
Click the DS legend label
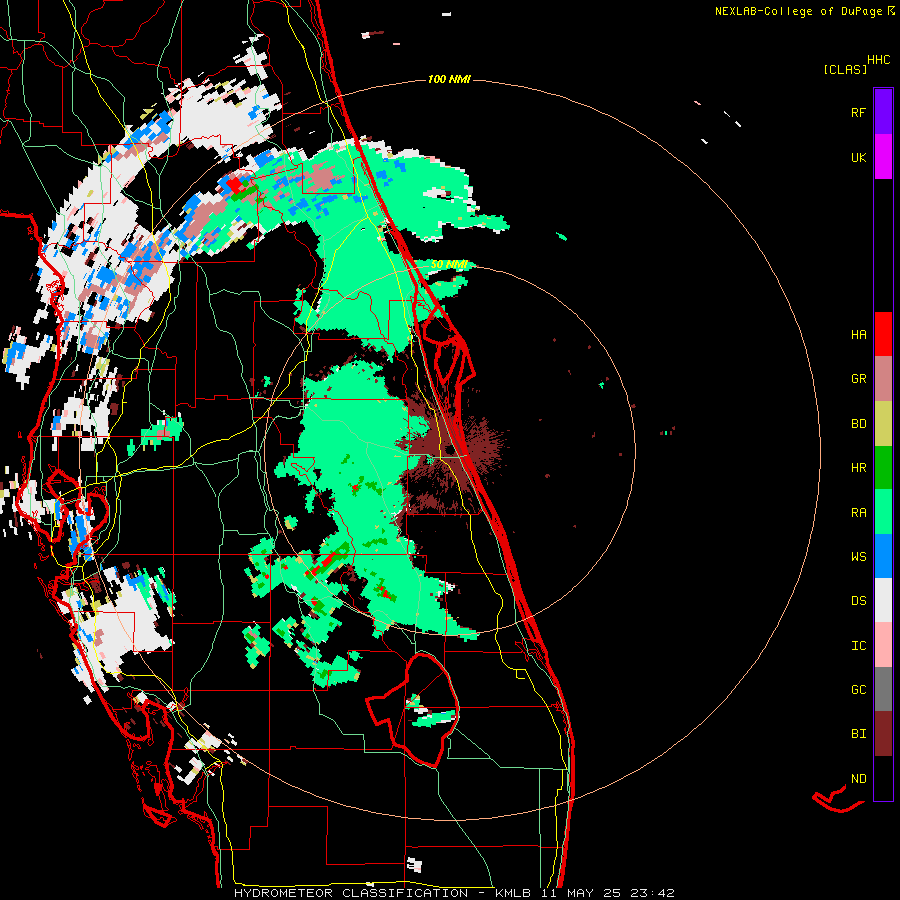pyautogui.click(x=858, y=601)
